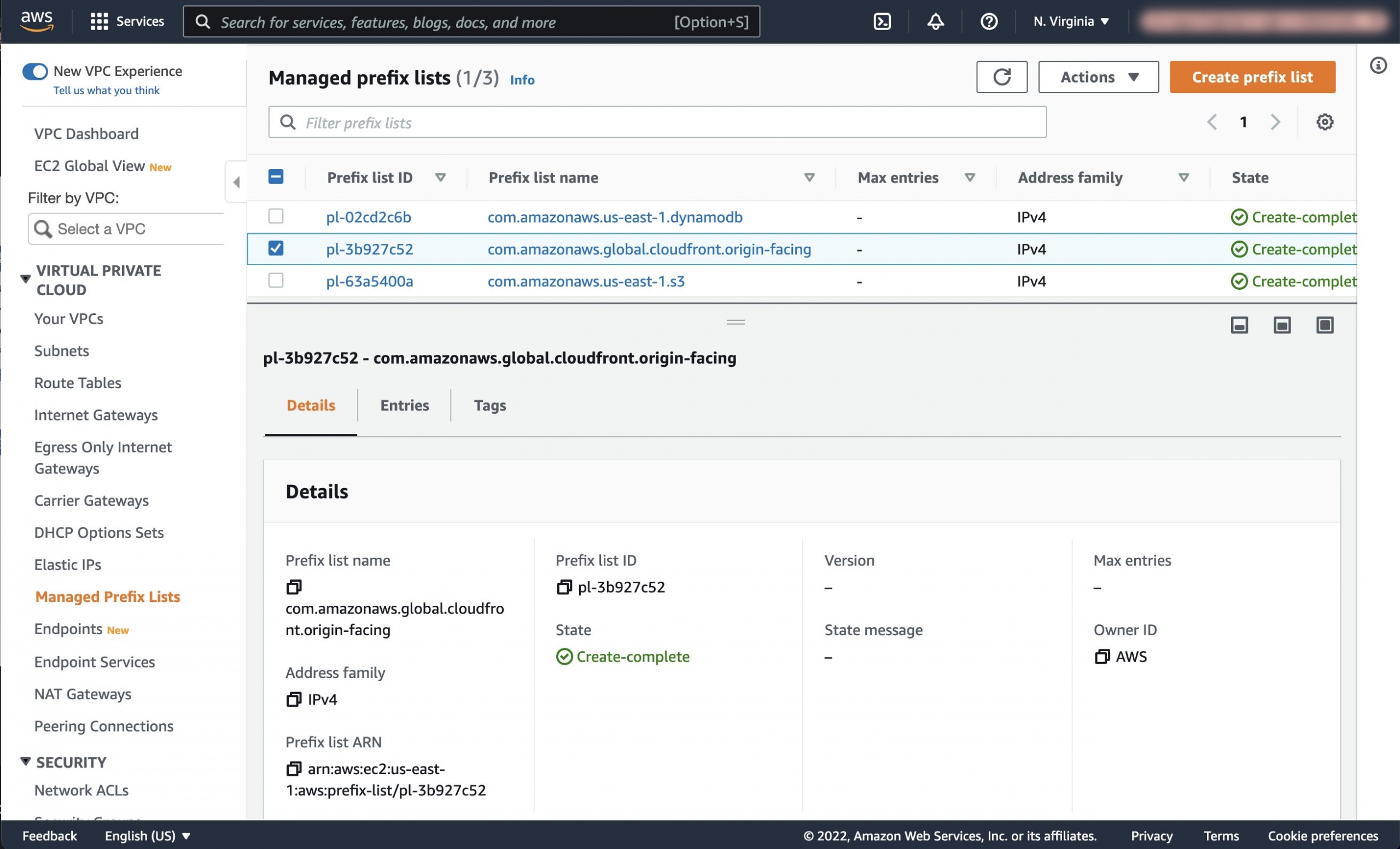Open the help question mark menu
The width and height of the screenshot is (1400, 849).
(989, 21)
